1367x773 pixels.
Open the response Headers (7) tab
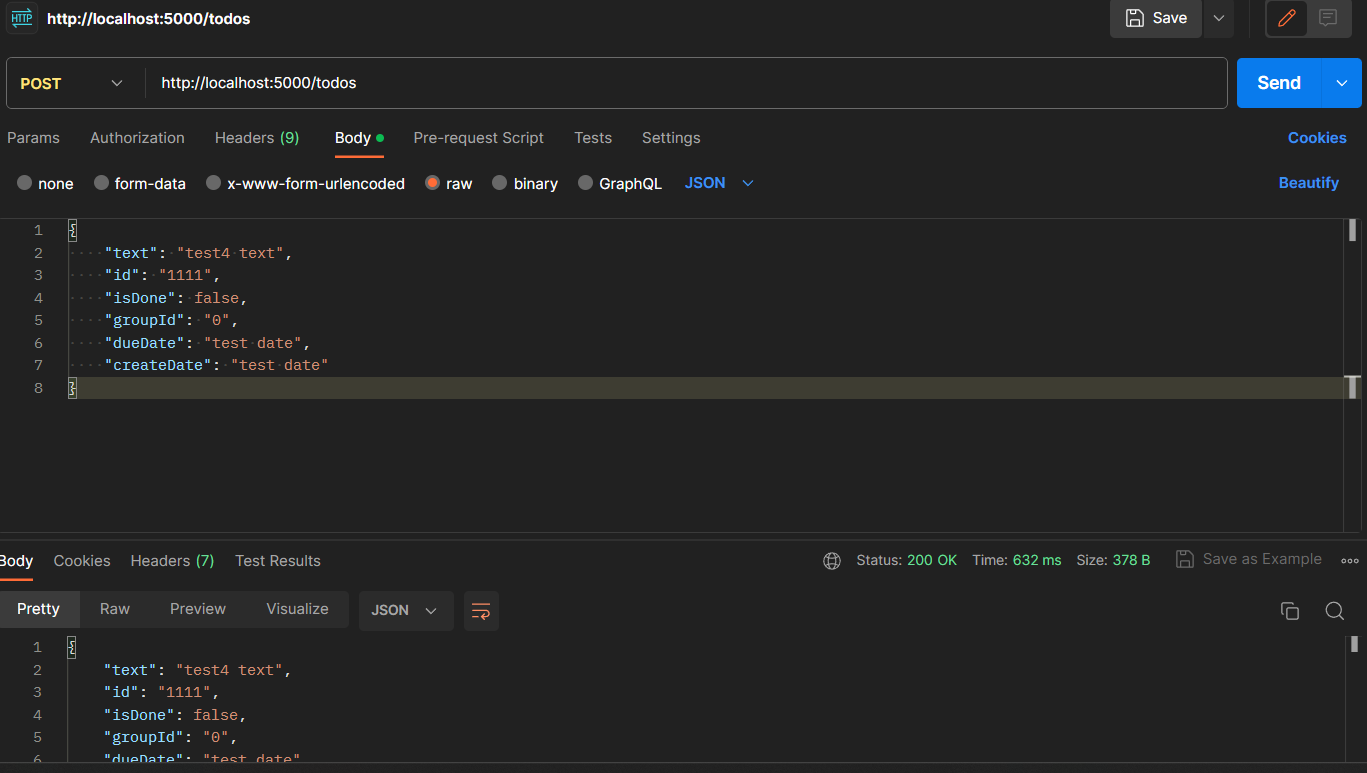click(x=172, y=561)
